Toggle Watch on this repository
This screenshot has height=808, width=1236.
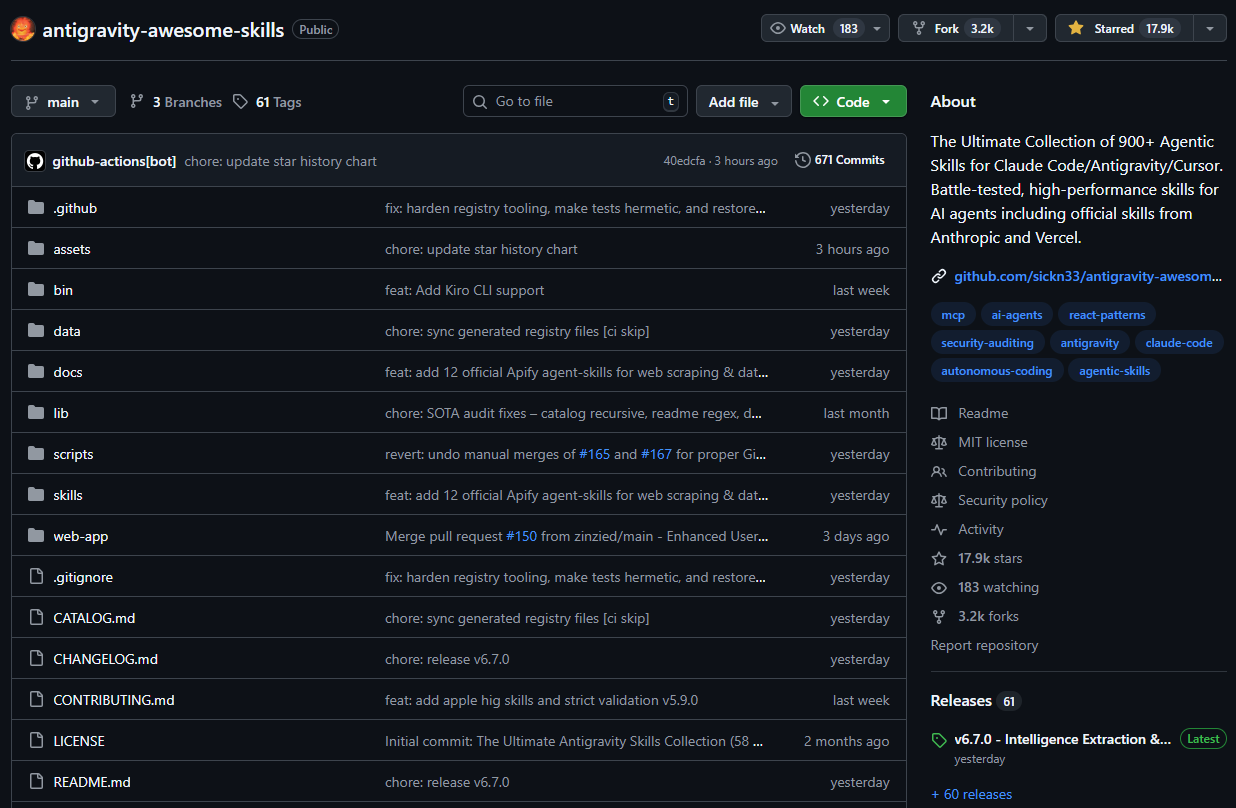coord(812,28)
